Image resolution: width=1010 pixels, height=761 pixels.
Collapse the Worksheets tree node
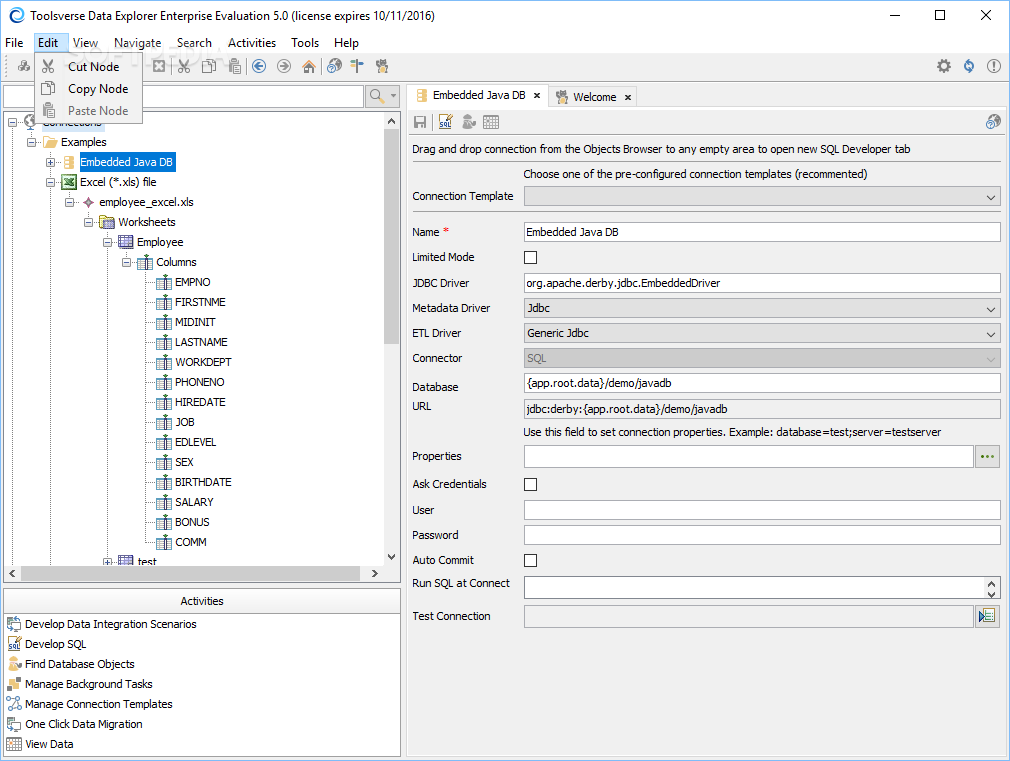[x=88, y=222]
